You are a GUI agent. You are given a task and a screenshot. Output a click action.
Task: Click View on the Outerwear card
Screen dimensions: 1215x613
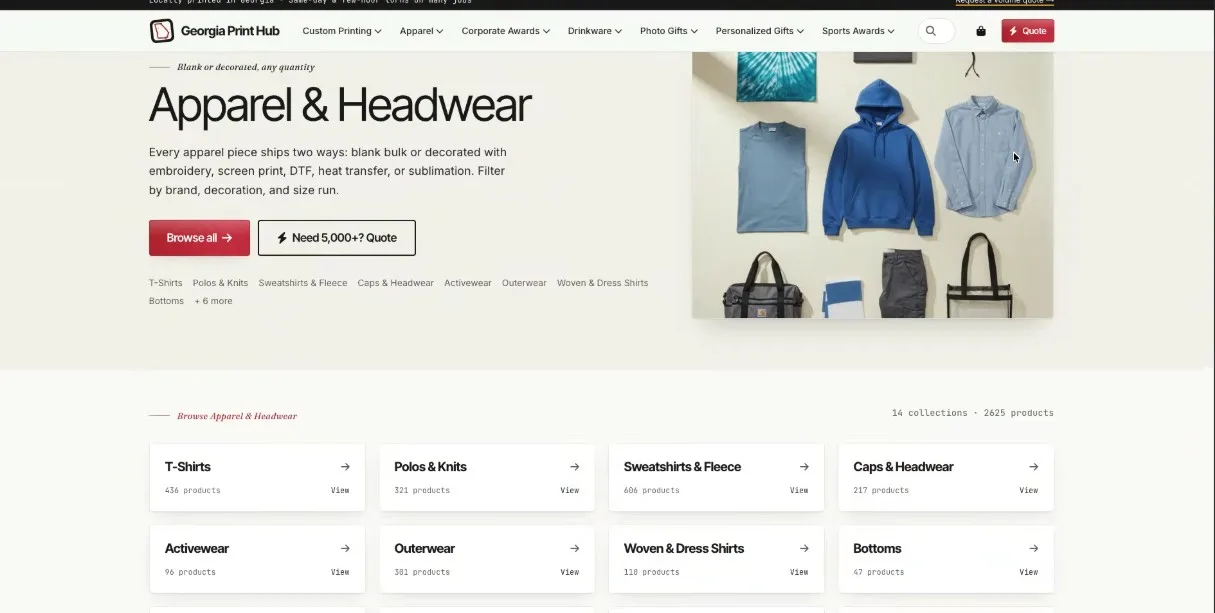(570, 572)
